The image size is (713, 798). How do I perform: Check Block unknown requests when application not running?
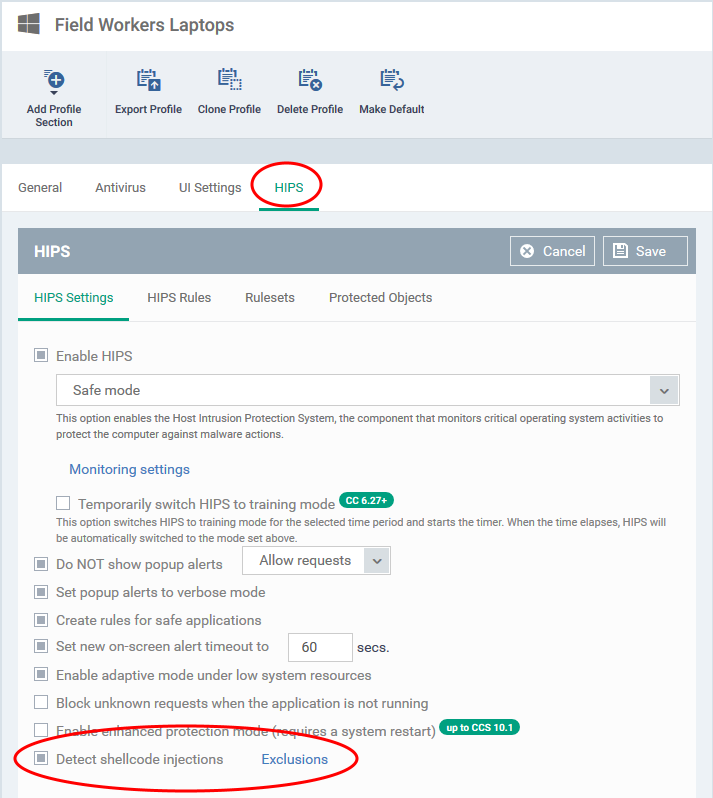click(x=42, y=703)
